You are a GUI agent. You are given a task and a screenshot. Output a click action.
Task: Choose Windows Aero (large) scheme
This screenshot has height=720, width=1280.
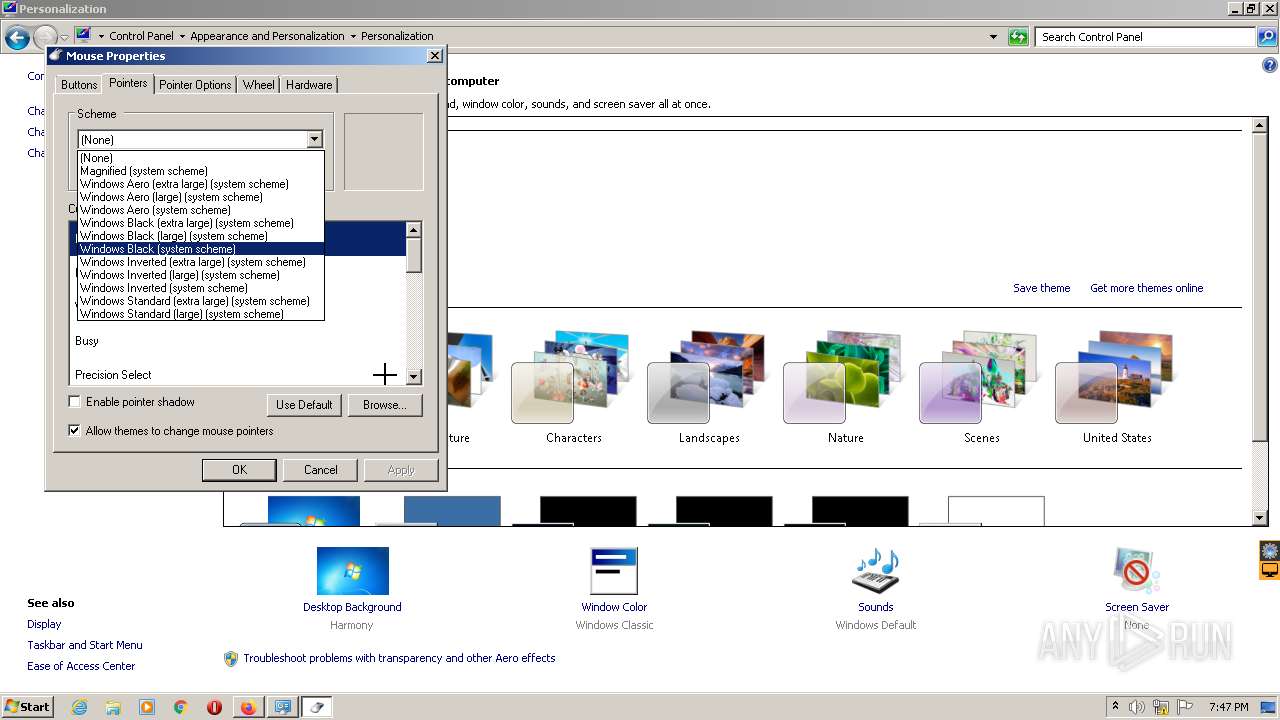(x=201, y=197)
